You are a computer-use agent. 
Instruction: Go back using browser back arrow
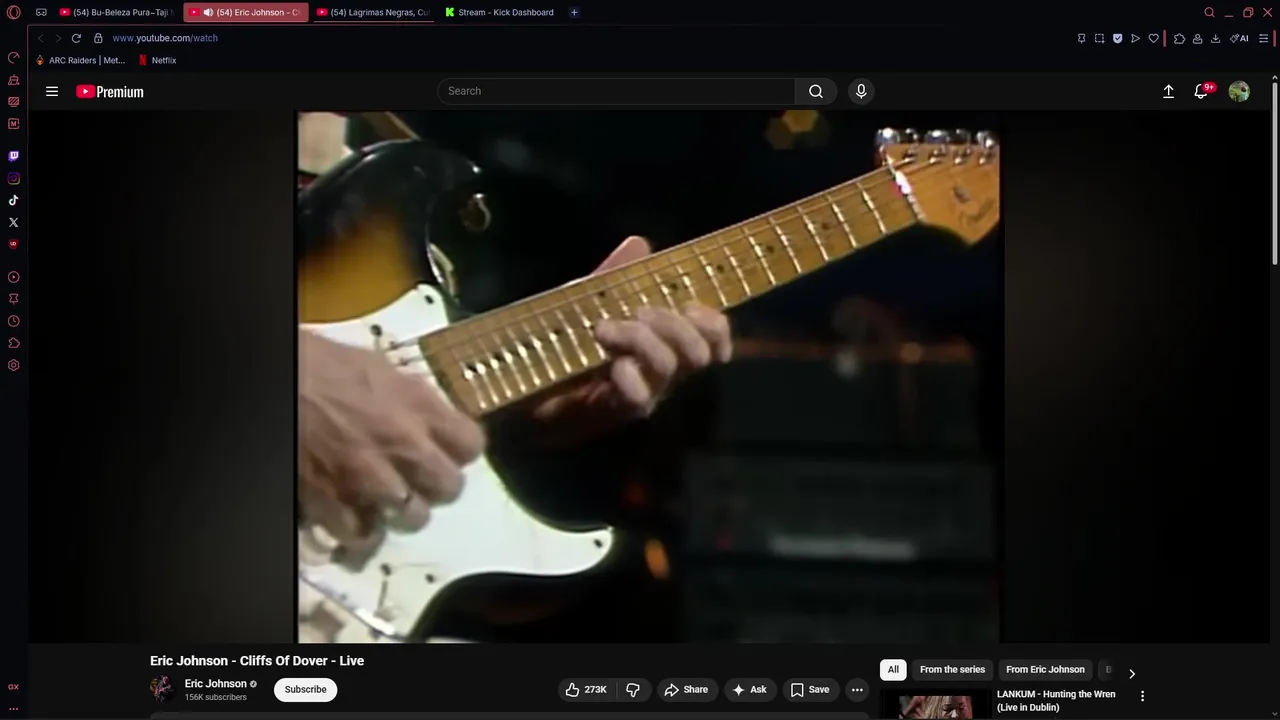[x=41, y=38]
